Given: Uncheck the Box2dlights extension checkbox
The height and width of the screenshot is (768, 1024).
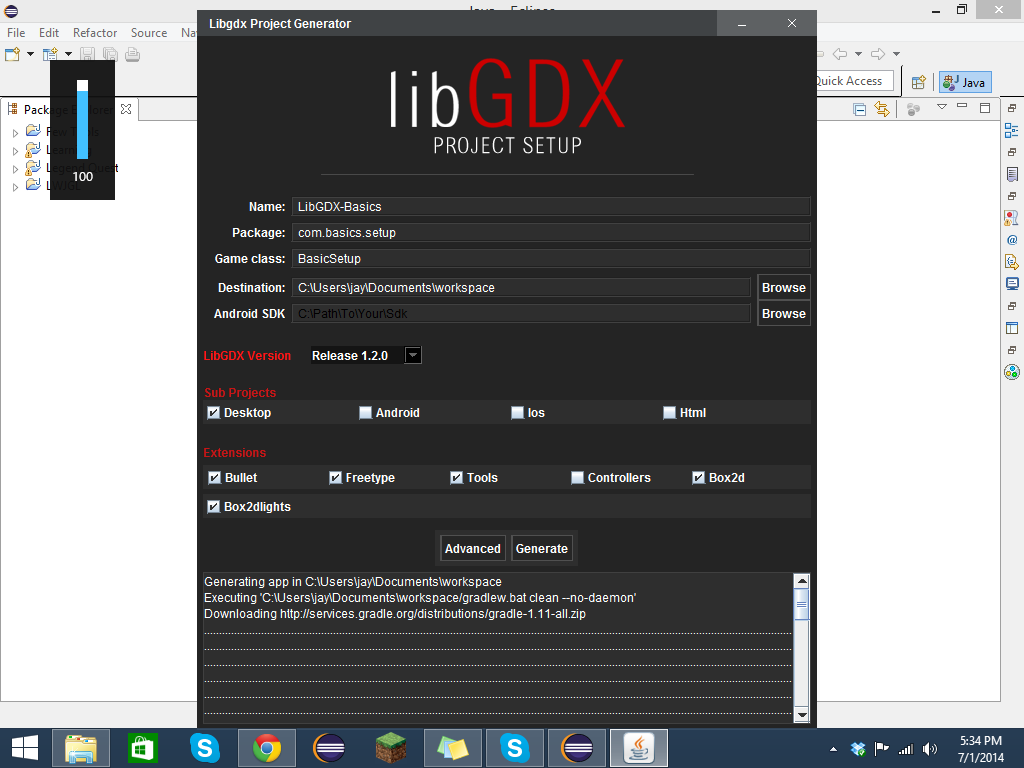Looking at the screenshot, I should coord(214,507).
